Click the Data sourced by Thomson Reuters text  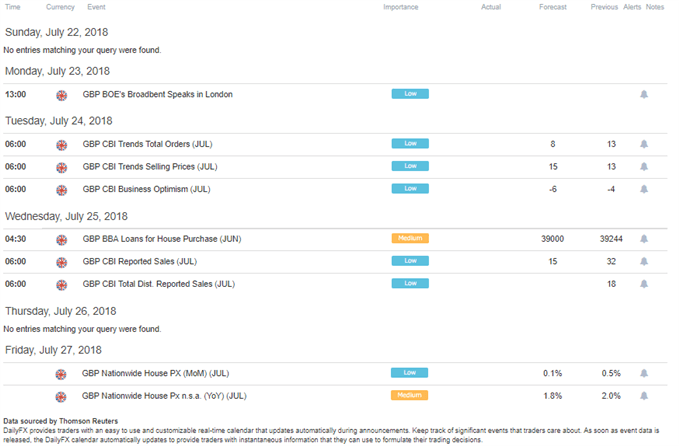tap(61, 421)
